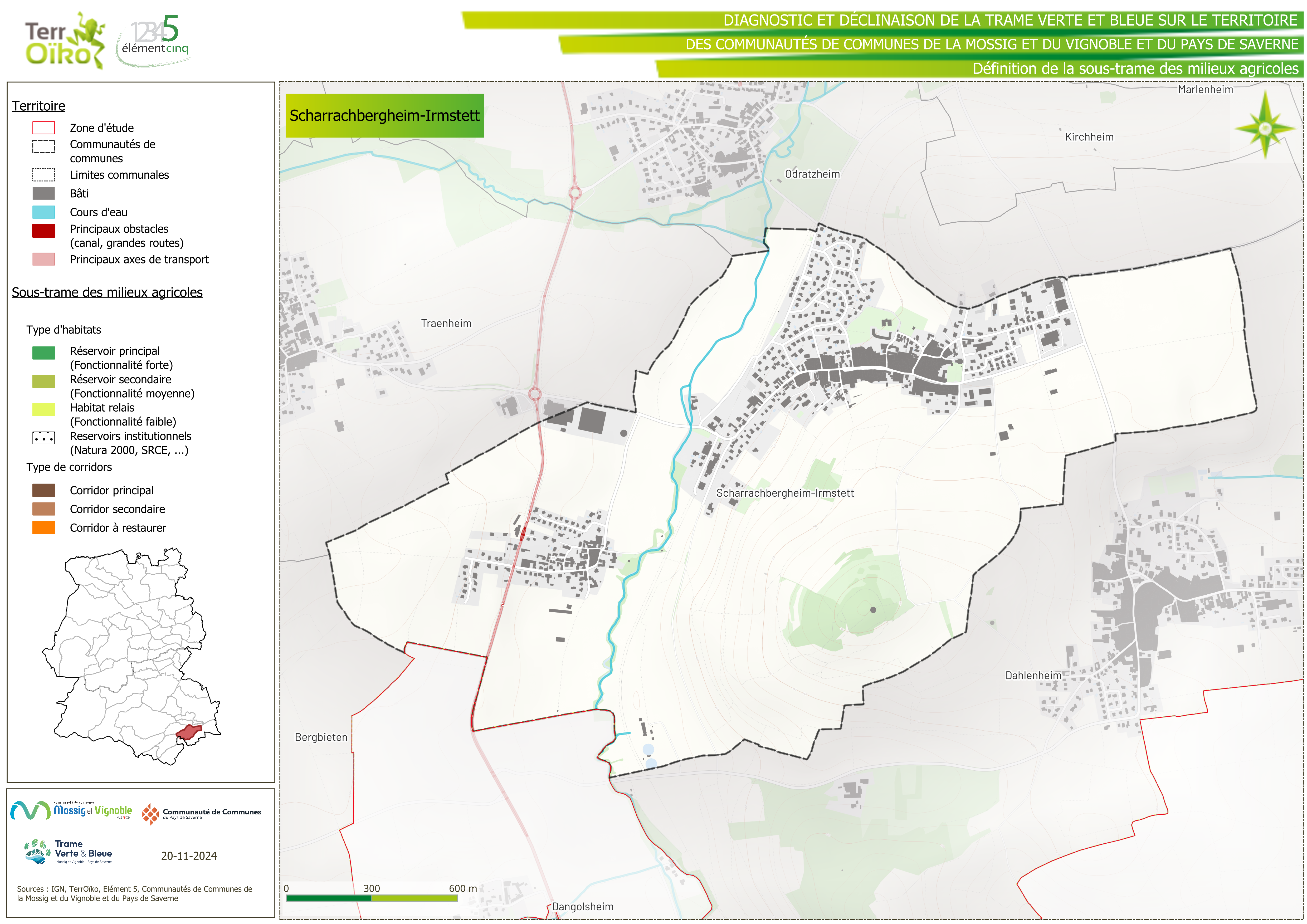Click the Corridor à restaurer orange swatch
Screen dimensions: 1307x924
[43, 528]
